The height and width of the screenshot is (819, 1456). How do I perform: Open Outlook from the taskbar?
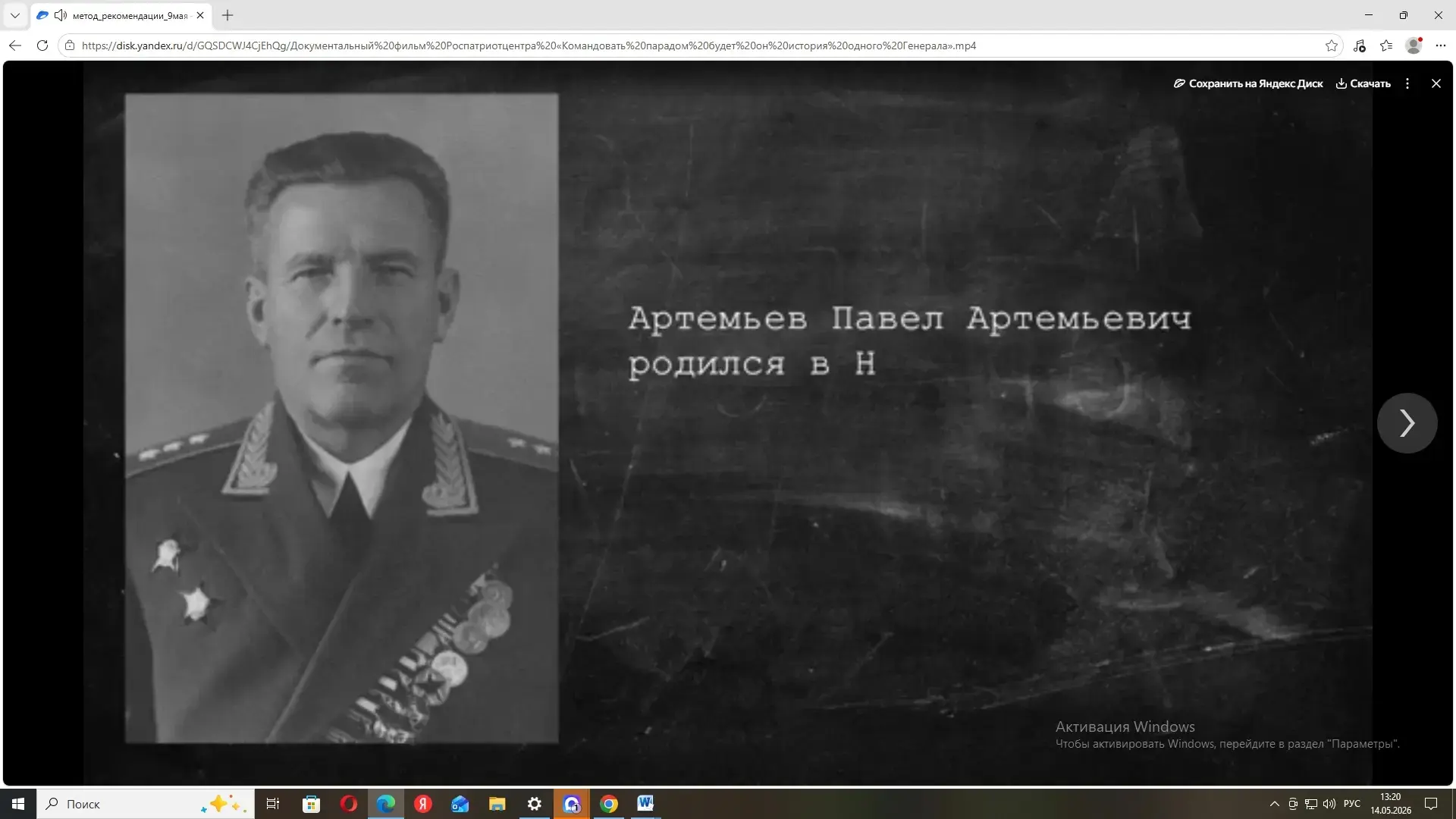pos(460,804)
